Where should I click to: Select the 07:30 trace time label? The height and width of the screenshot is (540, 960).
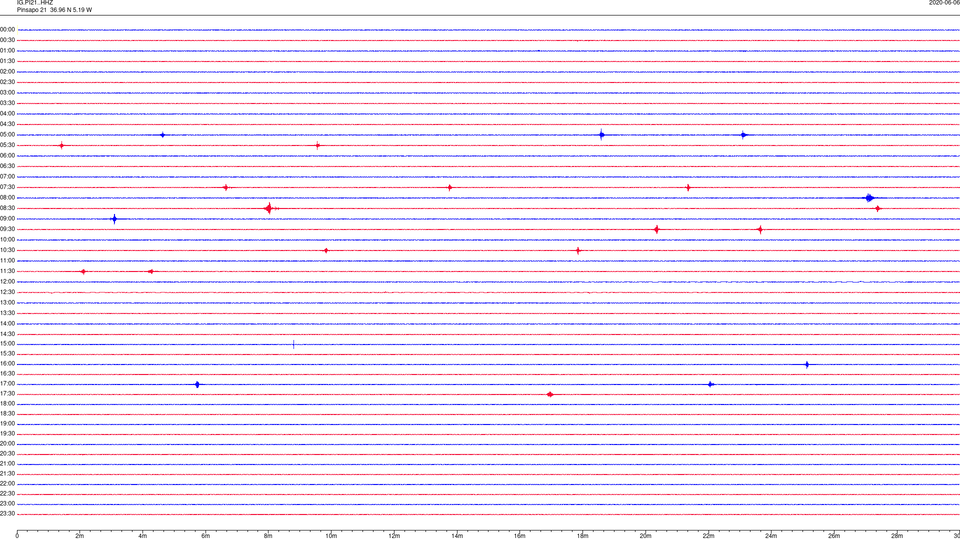pyautogui.click(x=7, y=187)
